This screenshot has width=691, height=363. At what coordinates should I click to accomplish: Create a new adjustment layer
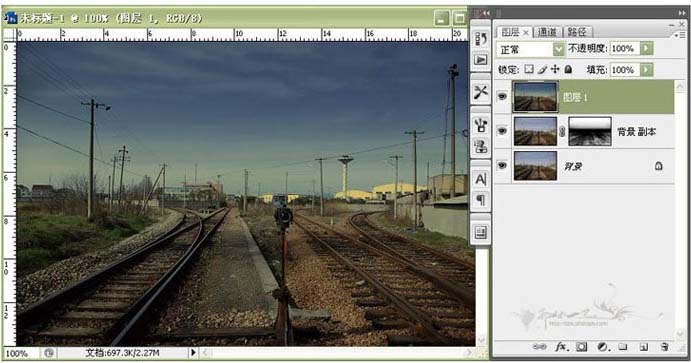603,347
